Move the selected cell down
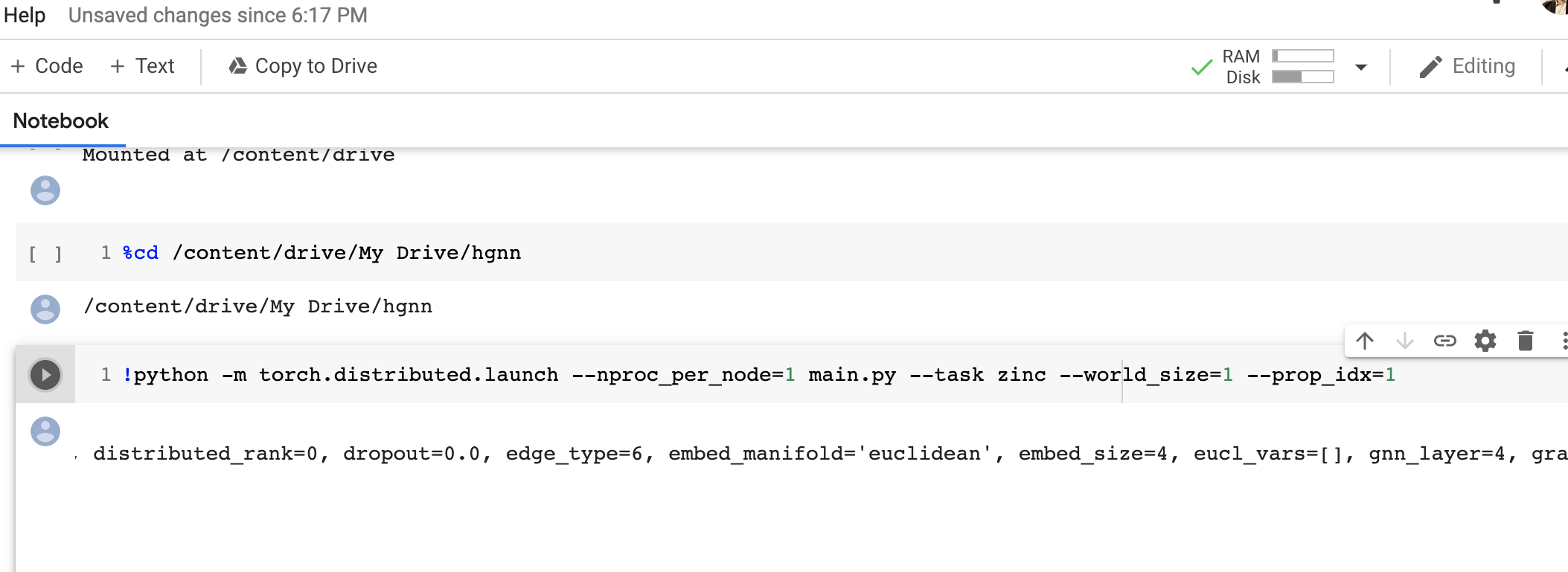This screenshot has width=1568, height=572. (x=1405, y=341)
